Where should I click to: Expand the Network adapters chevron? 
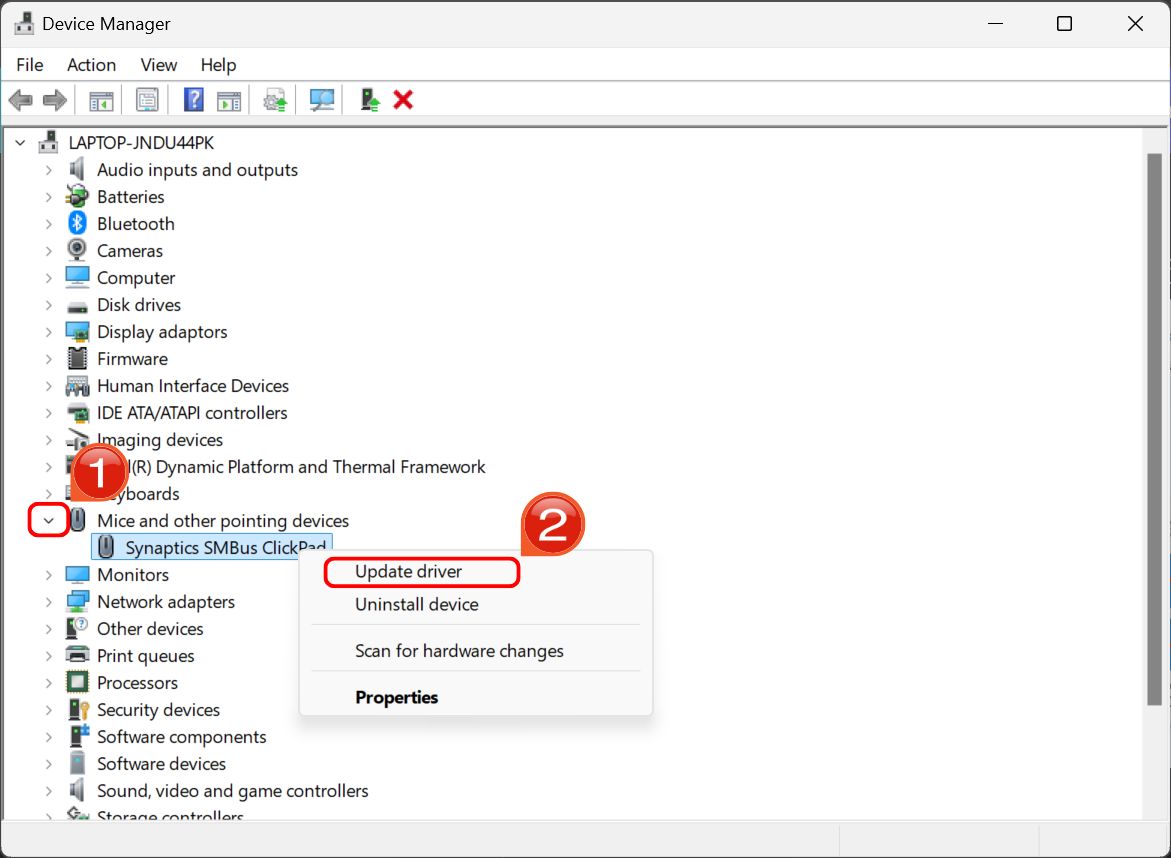click(x=49, y=601)
